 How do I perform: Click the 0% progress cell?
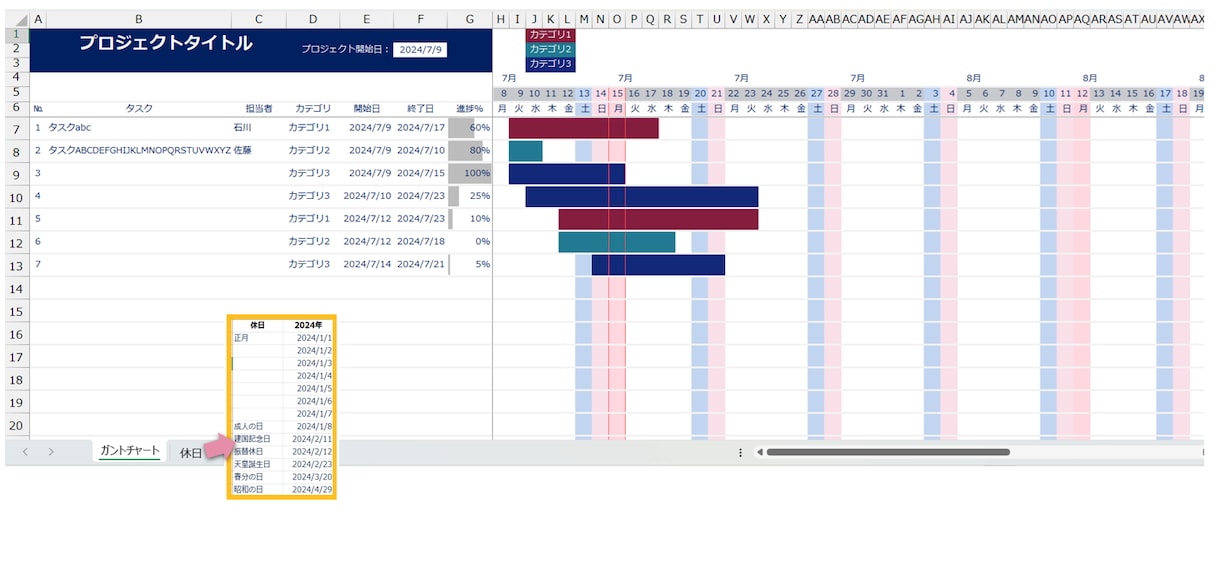(x=470, y=241)
